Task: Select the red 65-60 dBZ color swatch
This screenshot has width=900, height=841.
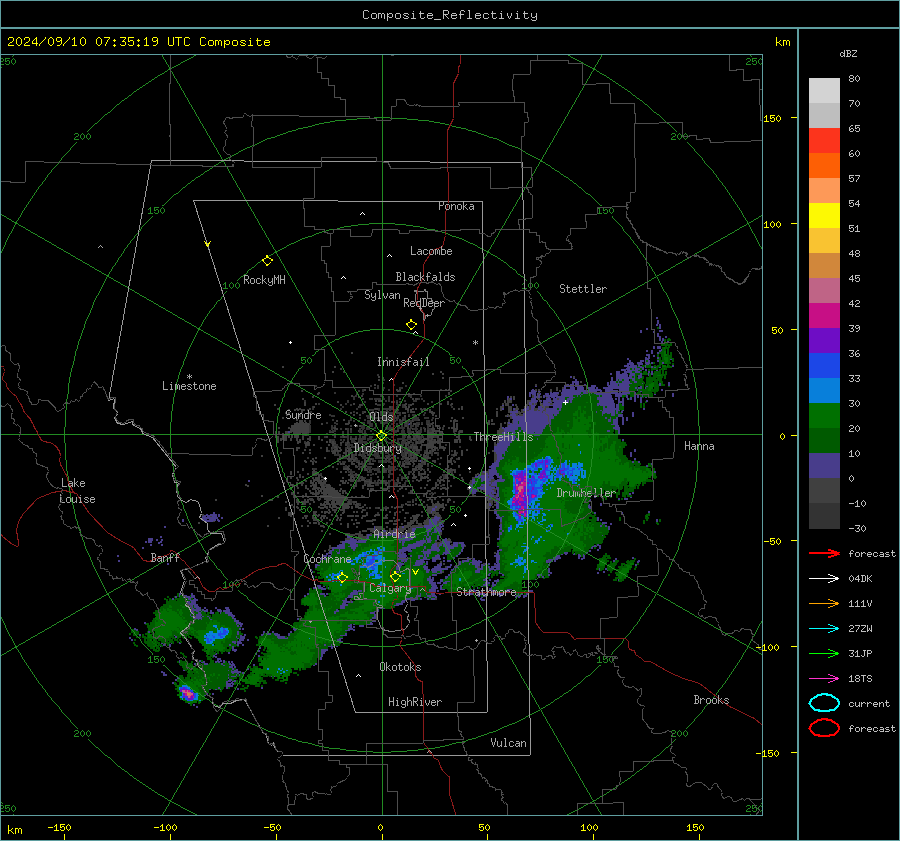Action: (824, 141)
